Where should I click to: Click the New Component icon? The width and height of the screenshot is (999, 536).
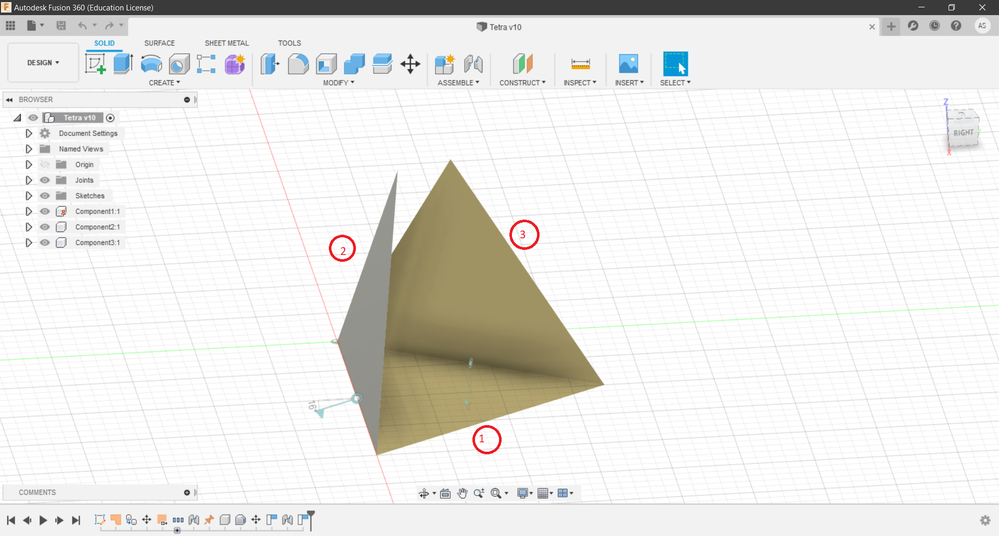445,64
